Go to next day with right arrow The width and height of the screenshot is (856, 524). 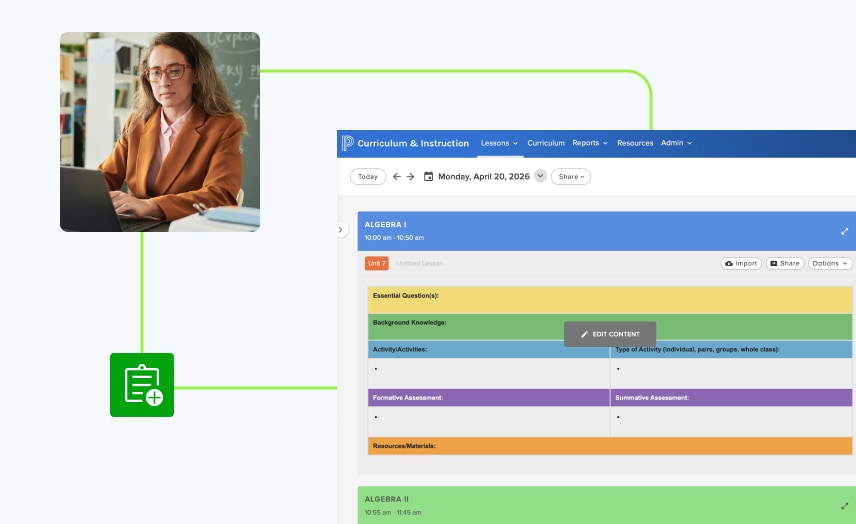(411, 177)
